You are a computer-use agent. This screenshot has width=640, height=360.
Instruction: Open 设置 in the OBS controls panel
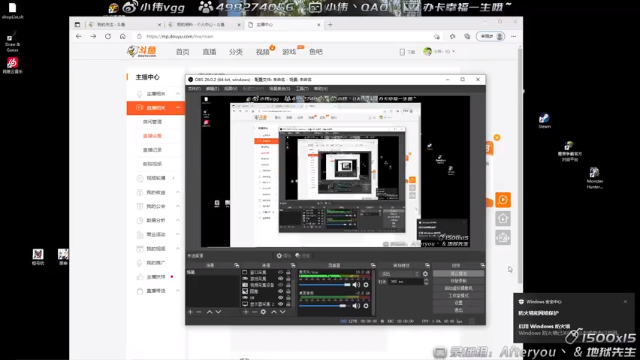click(x=458, y=303)
